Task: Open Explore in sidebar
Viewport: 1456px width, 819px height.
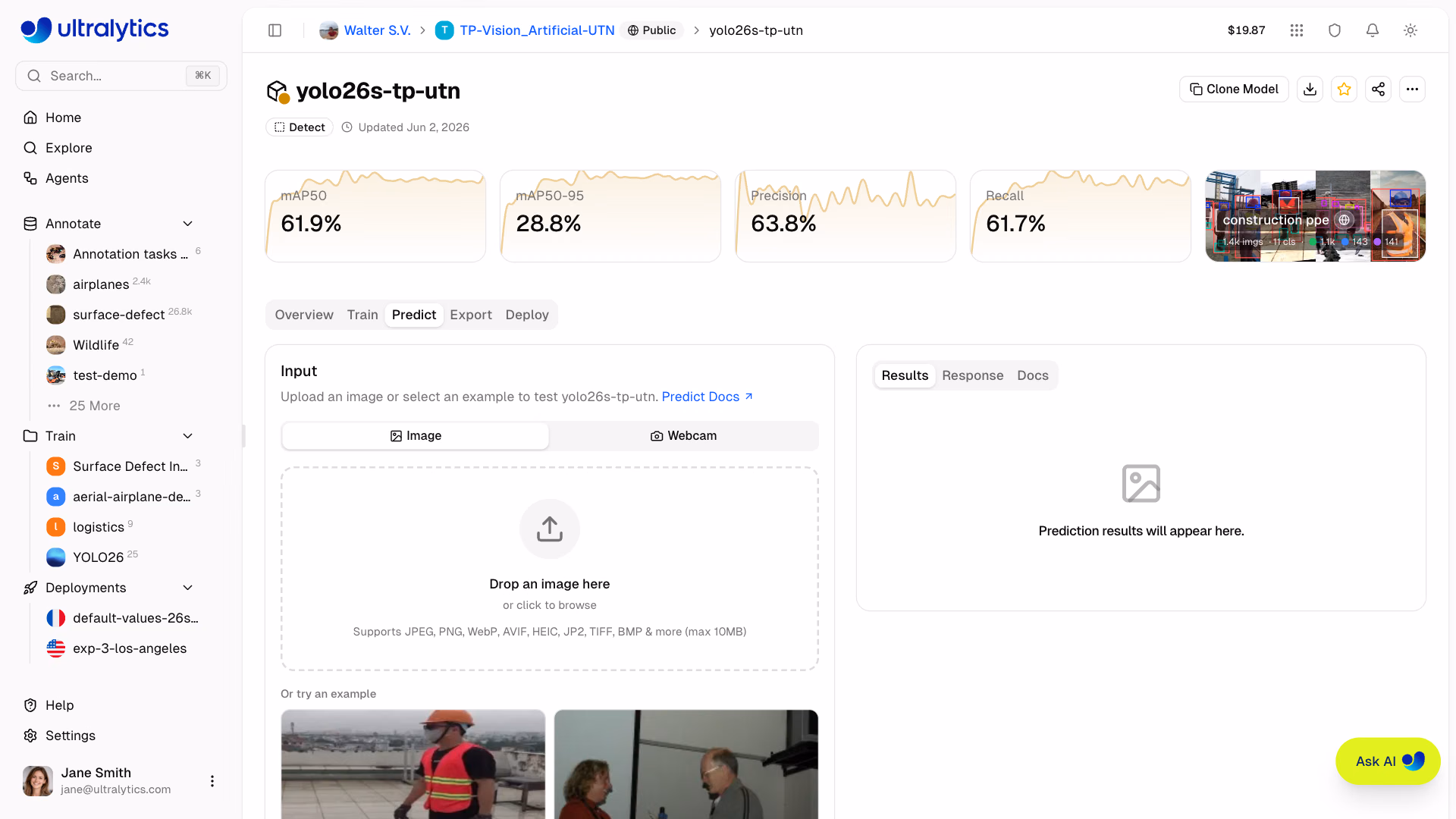Action: (121, 148)
